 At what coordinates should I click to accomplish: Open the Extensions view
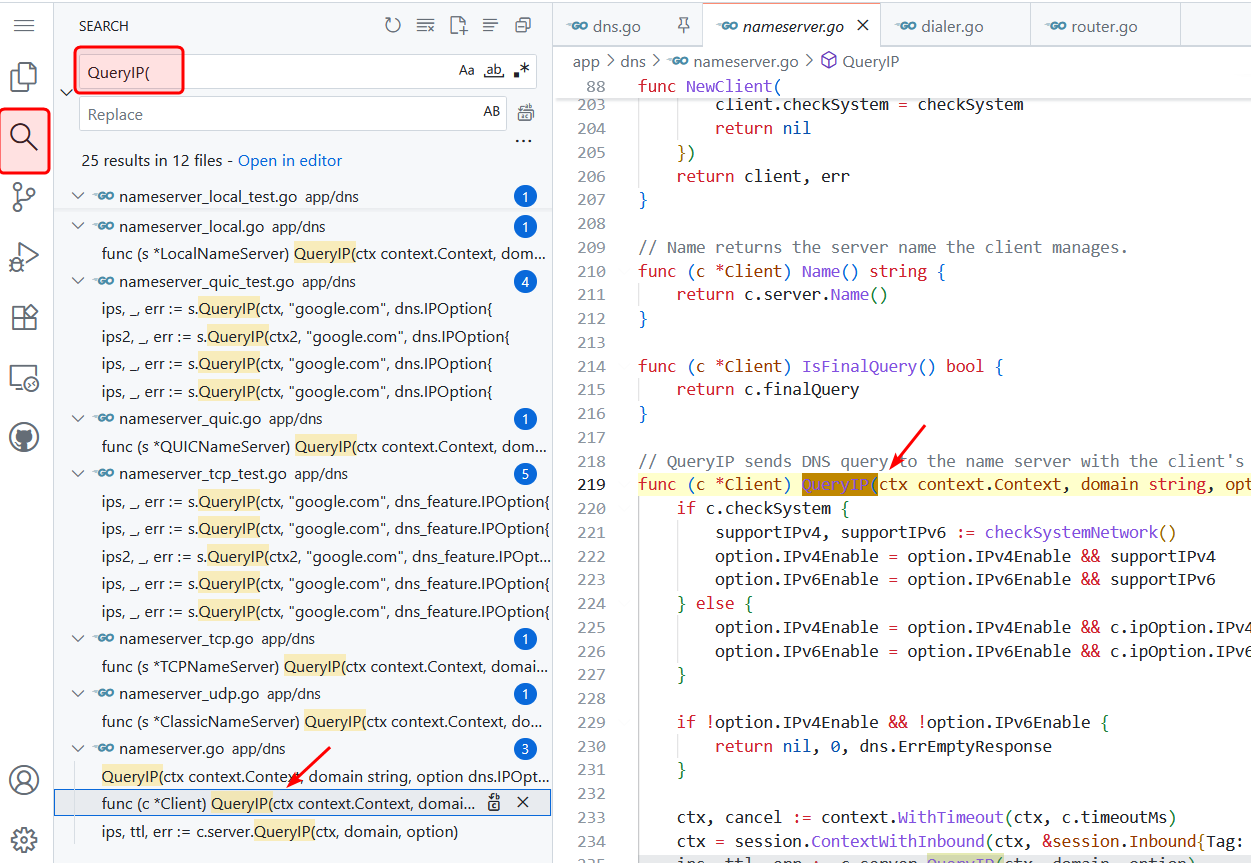[x=24, y=318]
